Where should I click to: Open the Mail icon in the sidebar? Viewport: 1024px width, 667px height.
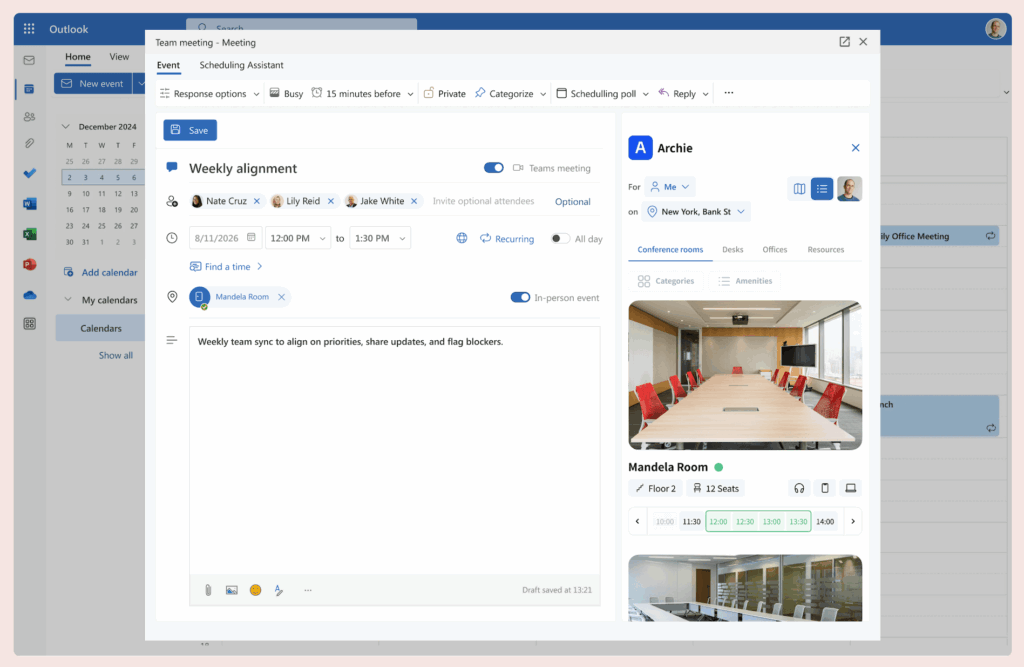pos(27,59)
